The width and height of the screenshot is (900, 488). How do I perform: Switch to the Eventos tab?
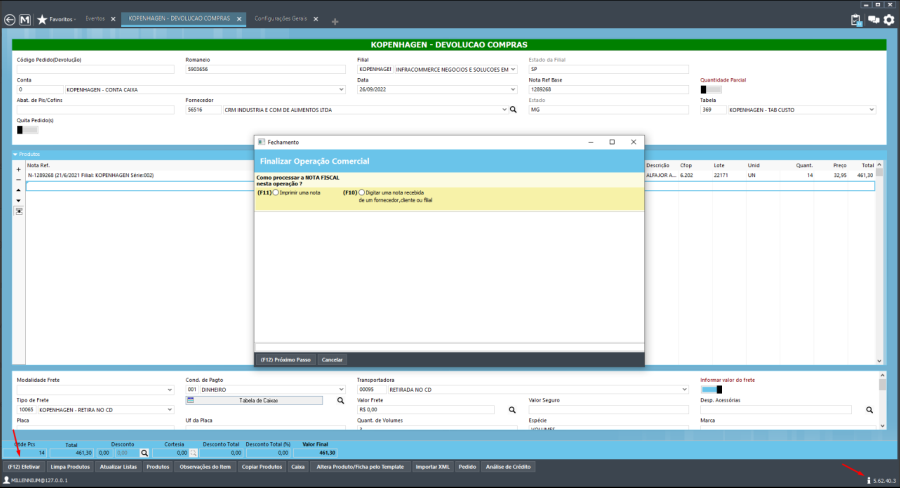coord(95,19)
